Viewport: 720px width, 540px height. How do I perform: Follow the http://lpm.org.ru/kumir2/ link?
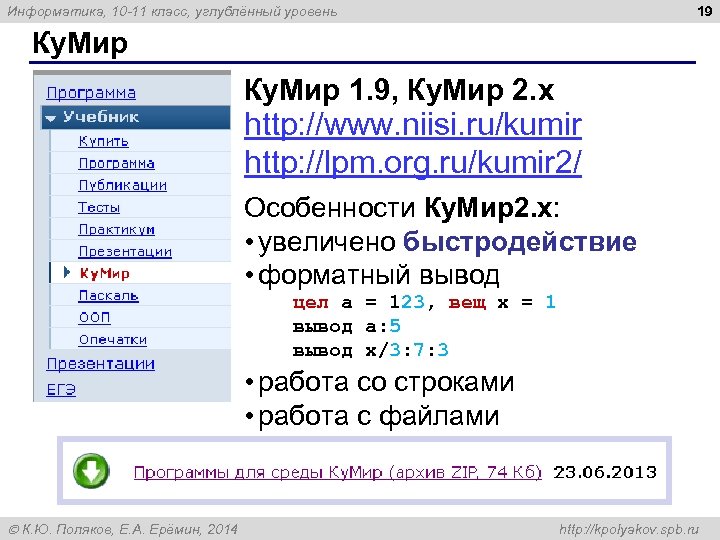[413, 162]
